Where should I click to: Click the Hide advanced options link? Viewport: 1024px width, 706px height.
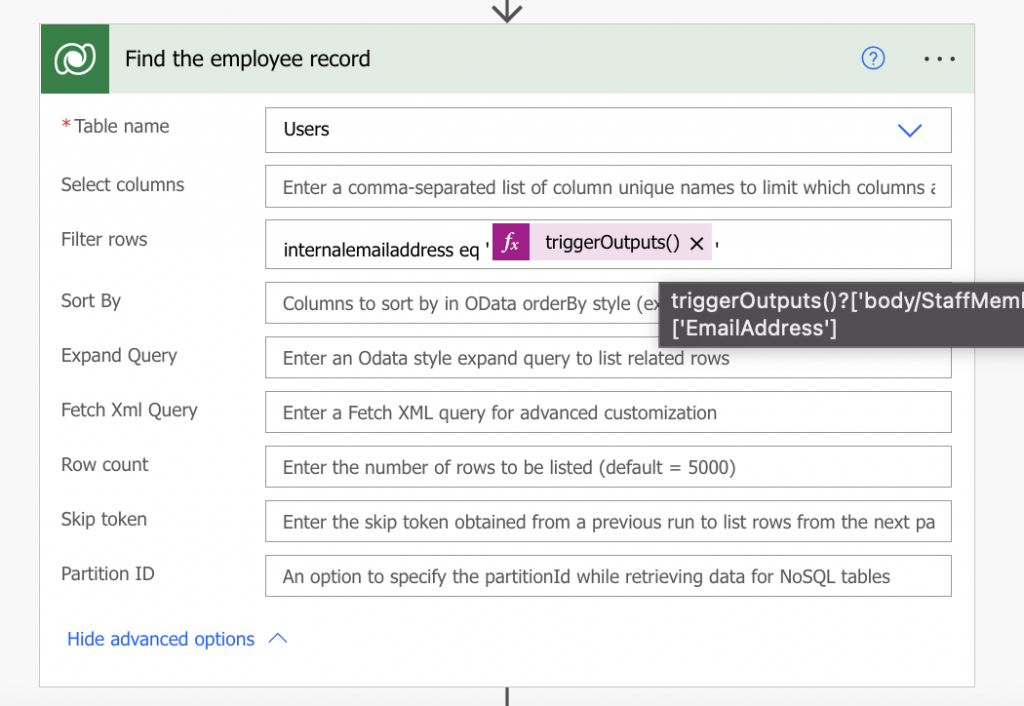pos(161,639)
